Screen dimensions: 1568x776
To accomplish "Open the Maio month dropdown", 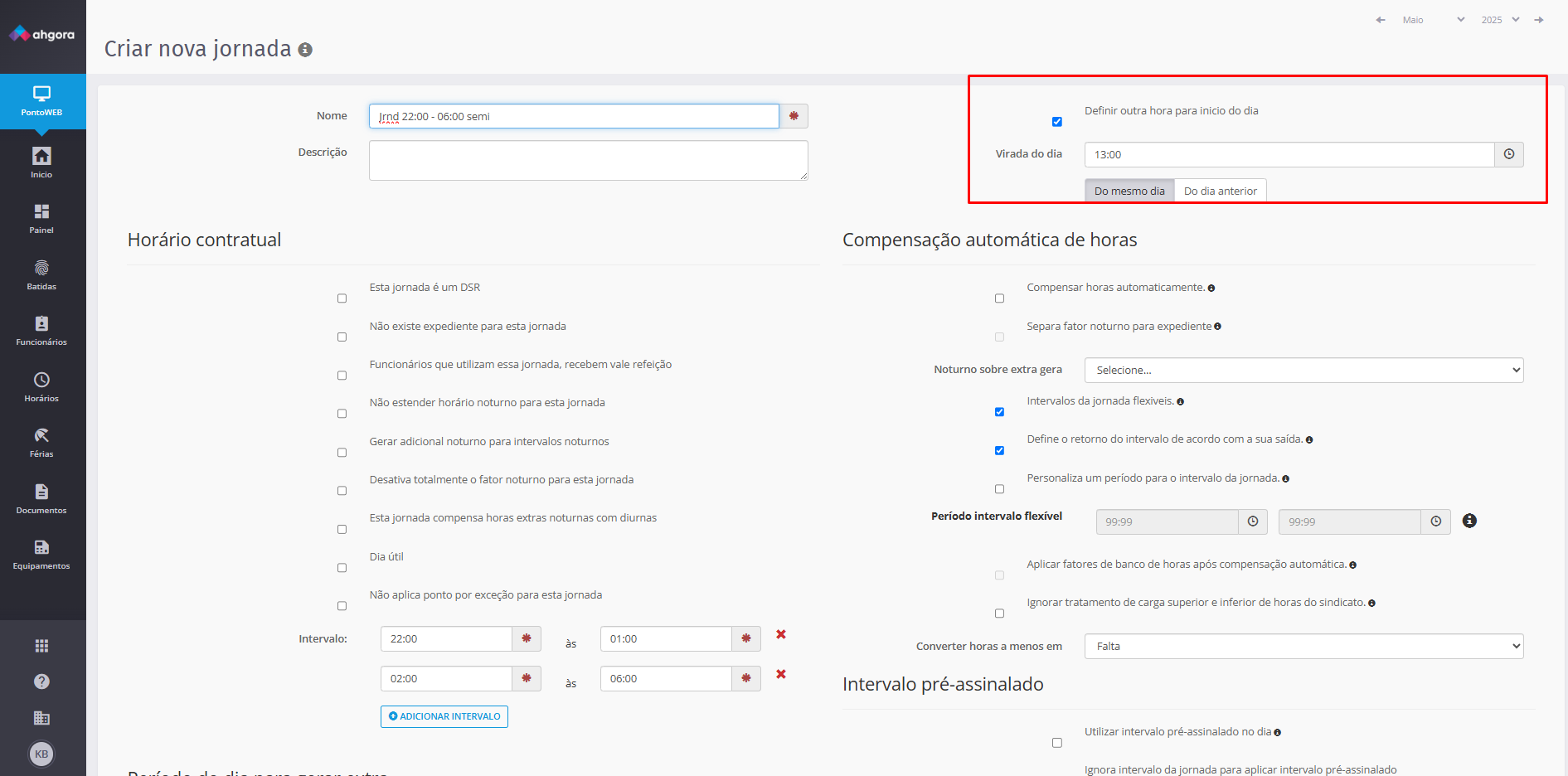I will click(1433, 20).
